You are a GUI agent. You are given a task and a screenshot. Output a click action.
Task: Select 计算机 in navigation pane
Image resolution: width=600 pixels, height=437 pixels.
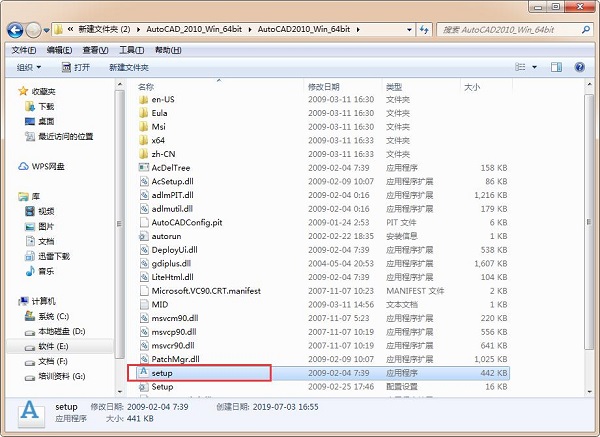coord(37,302)
